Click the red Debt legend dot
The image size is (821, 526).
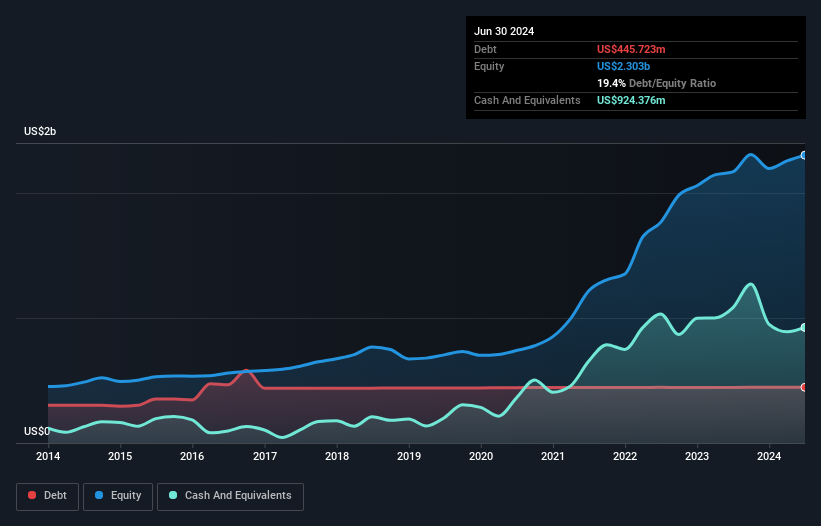coord(32,495)
